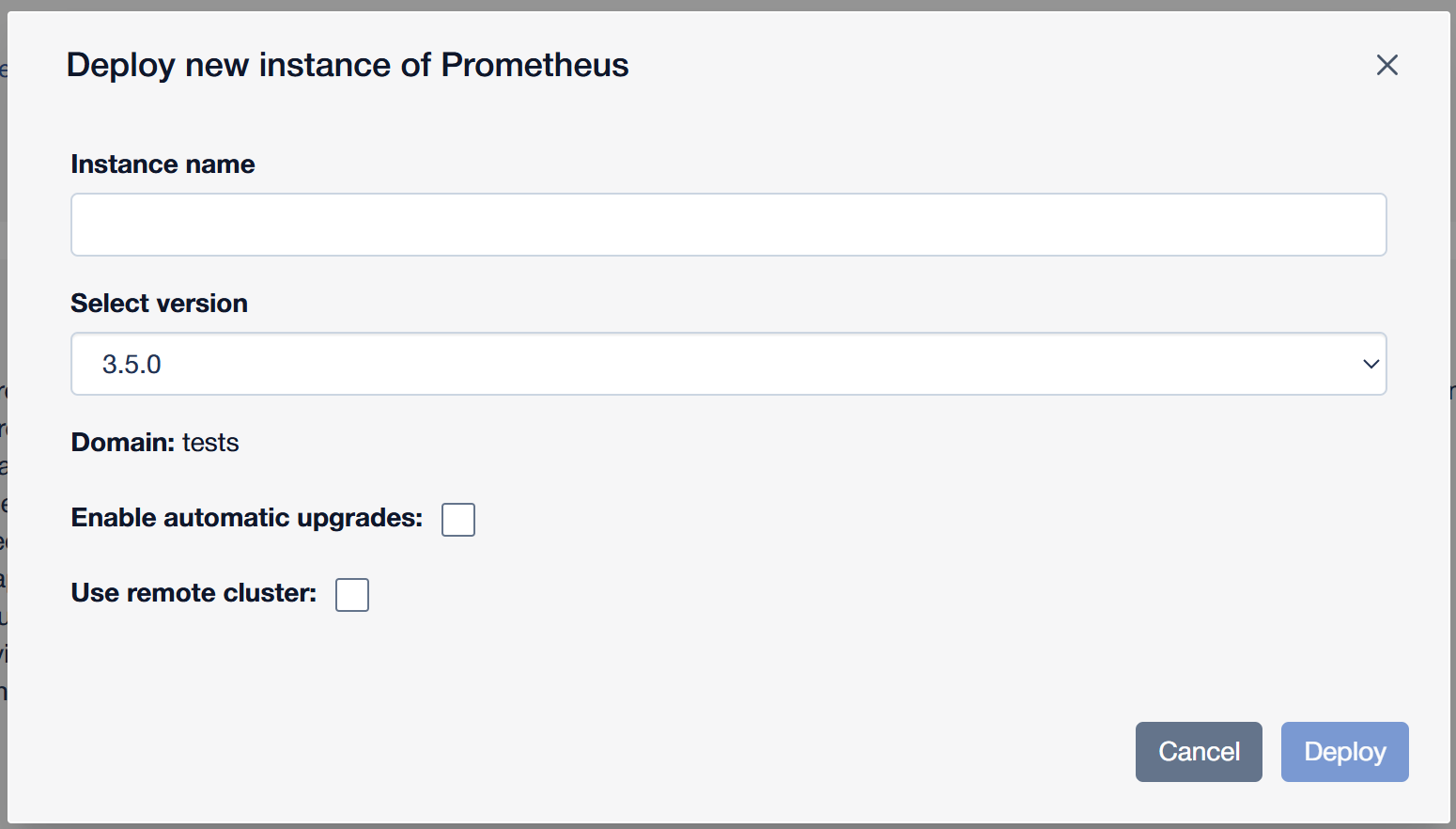Tick the Use remote cluster checkbox
Screen dimensions: 1456x829
352,594
